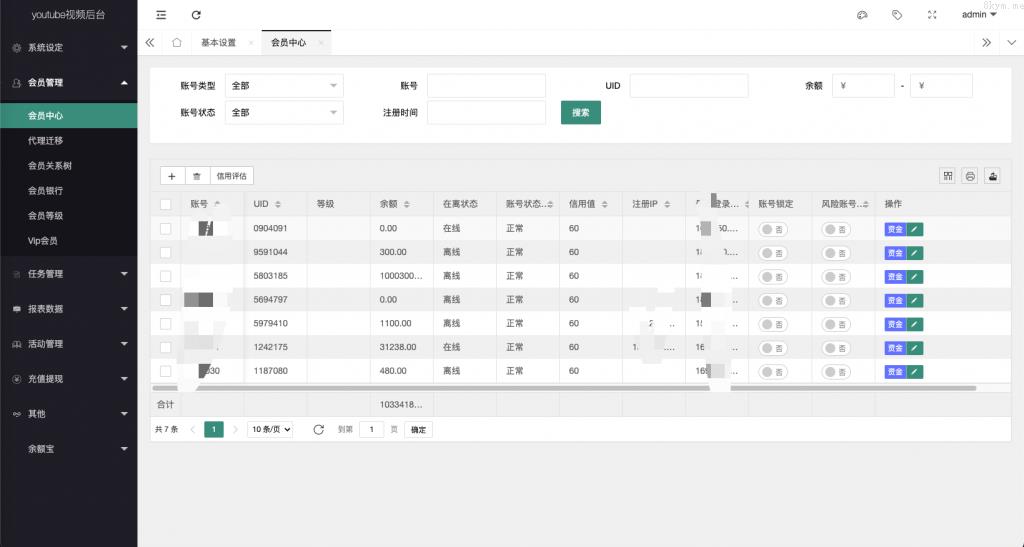The width and height of the screenshot is (1024, 547).
Task: Toggle 账号锁定 switch for UID 9591044
Action: (x=773, y=253)
